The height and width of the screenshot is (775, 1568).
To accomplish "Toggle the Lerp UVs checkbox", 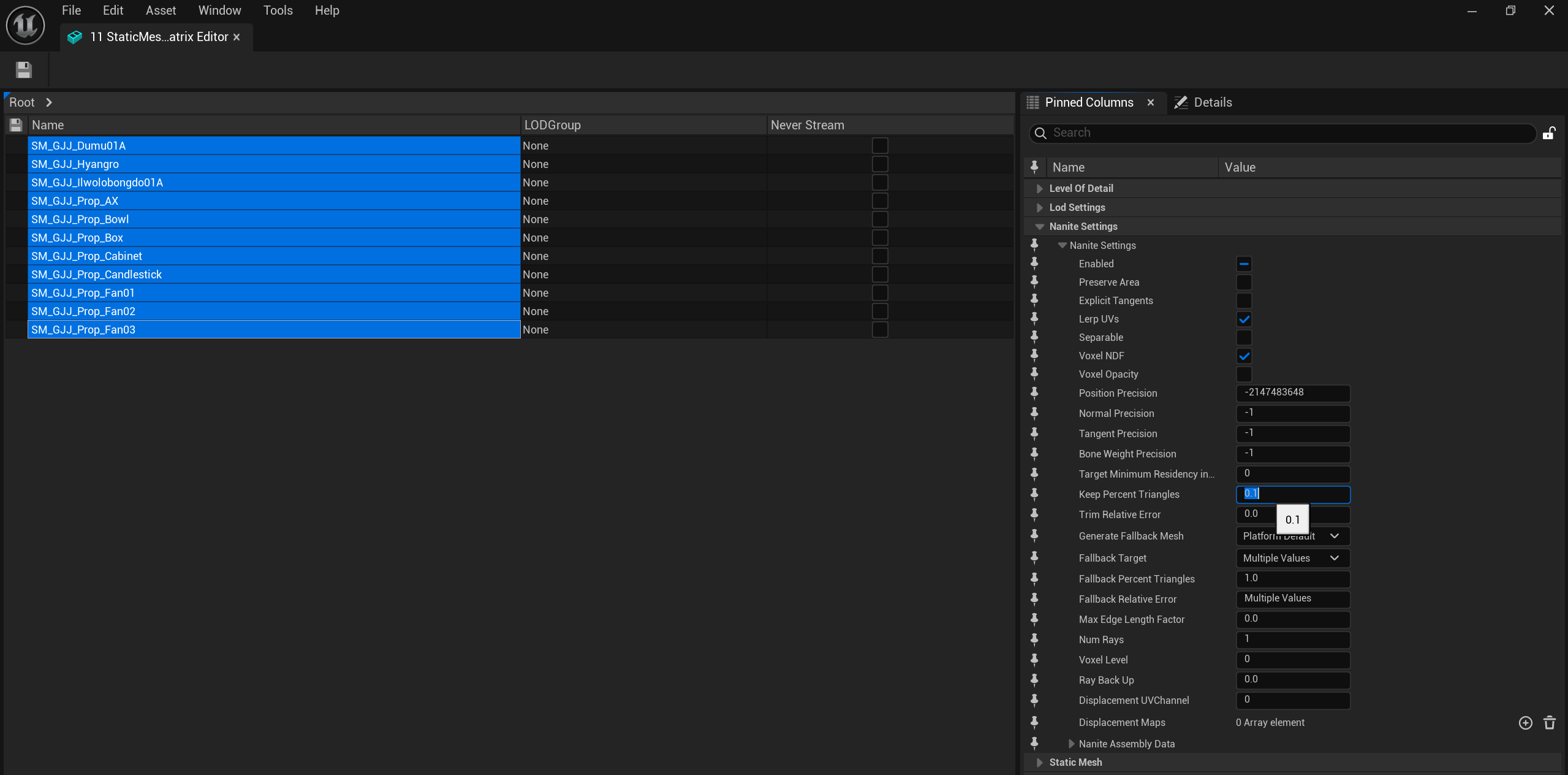I will point(1243,319).
